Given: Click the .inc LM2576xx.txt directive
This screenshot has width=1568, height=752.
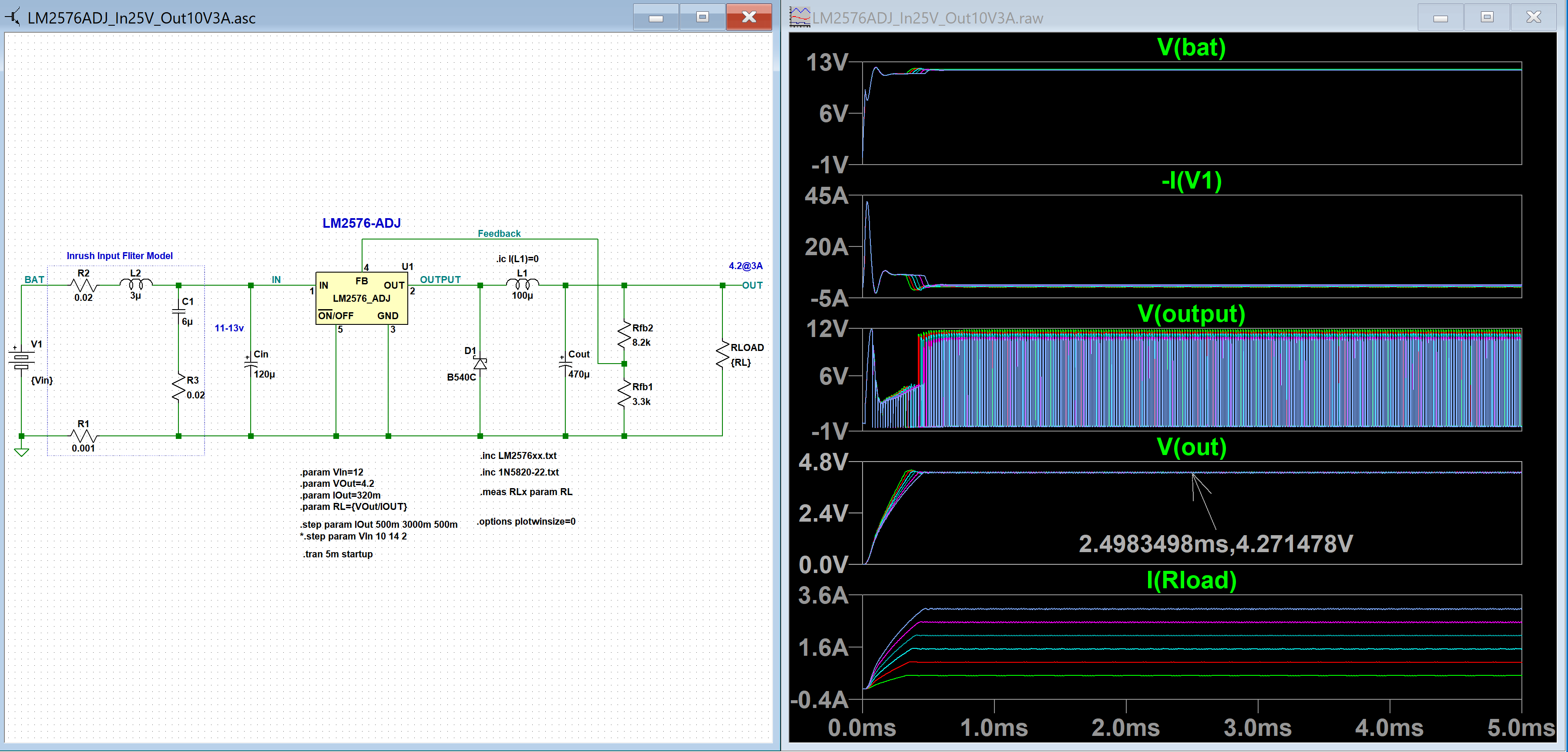Looking at the screenshot, I should click(x=518, y=455).
